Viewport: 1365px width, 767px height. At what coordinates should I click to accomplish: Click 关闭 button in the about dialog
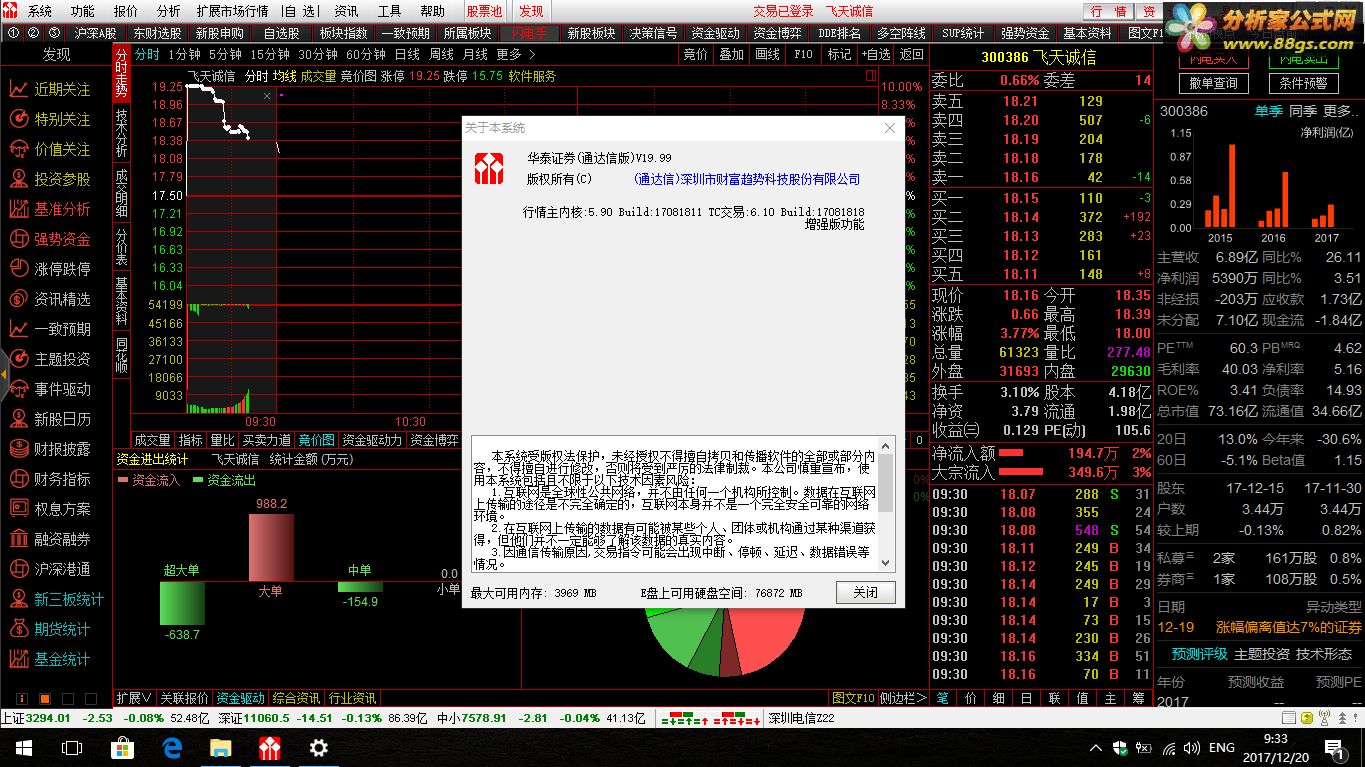tap(865, 592)
